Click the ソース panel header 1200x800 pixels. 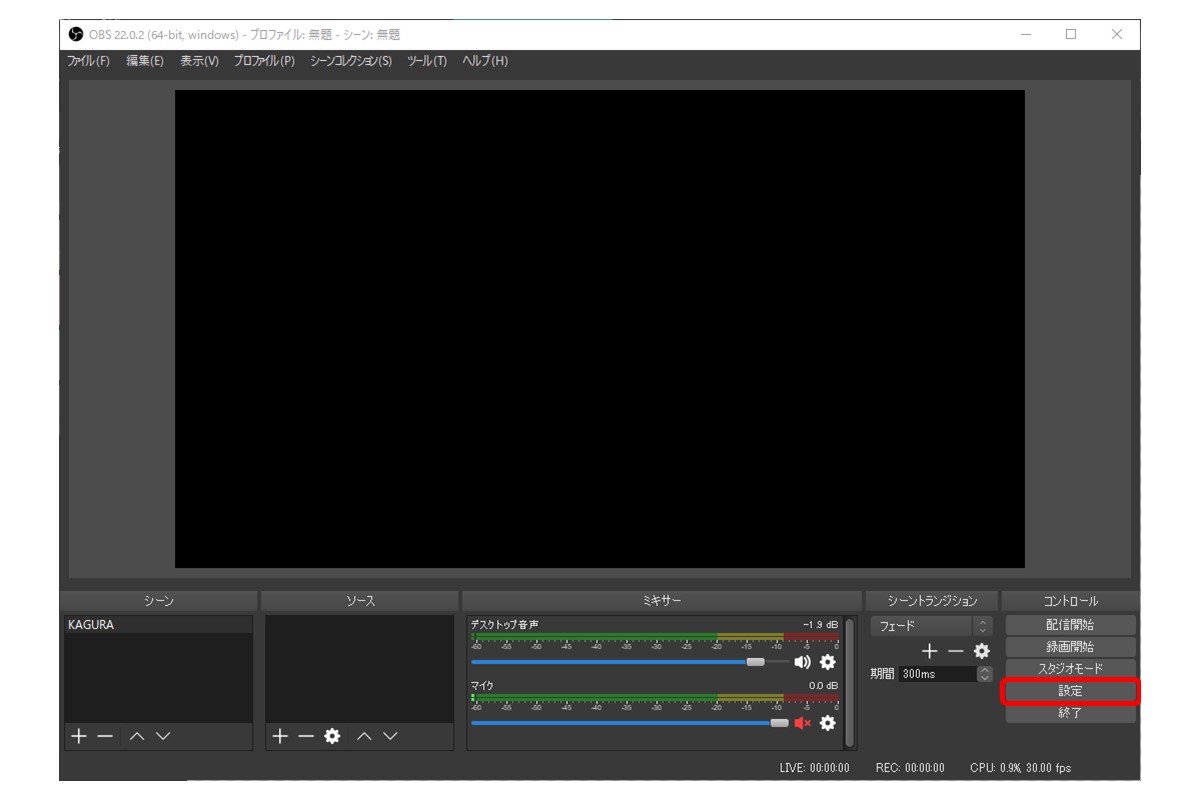point(360,601)
